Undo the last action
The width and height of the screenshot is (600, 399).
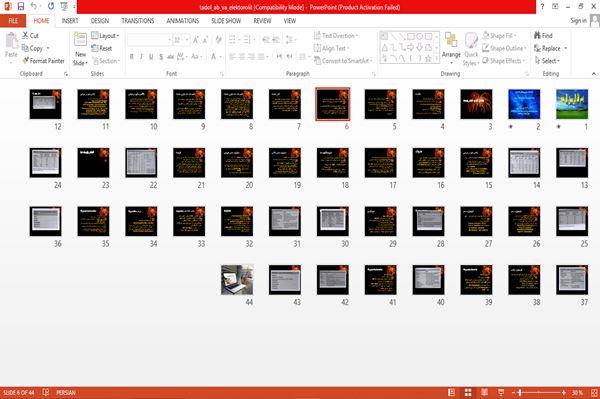pos(34,6)
